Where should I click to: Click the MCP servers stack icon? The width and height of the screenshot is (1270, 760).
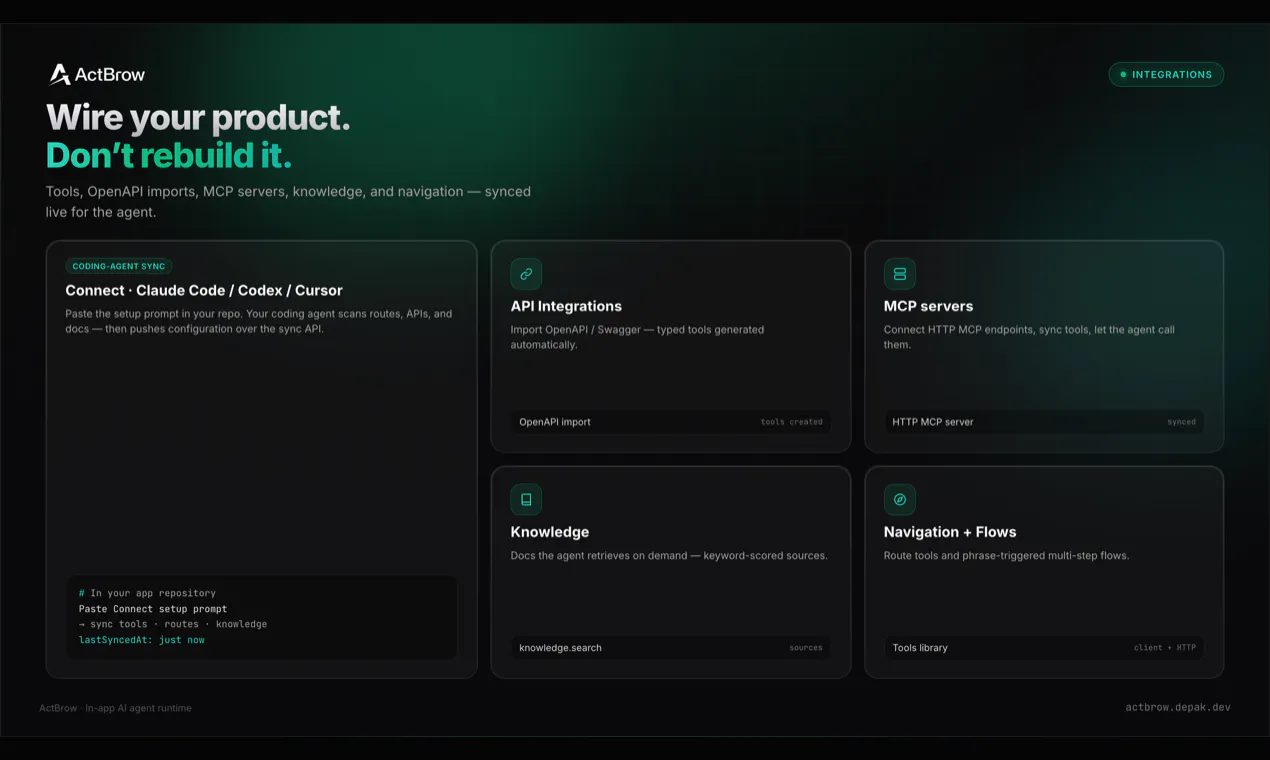(x=899, y=274)
